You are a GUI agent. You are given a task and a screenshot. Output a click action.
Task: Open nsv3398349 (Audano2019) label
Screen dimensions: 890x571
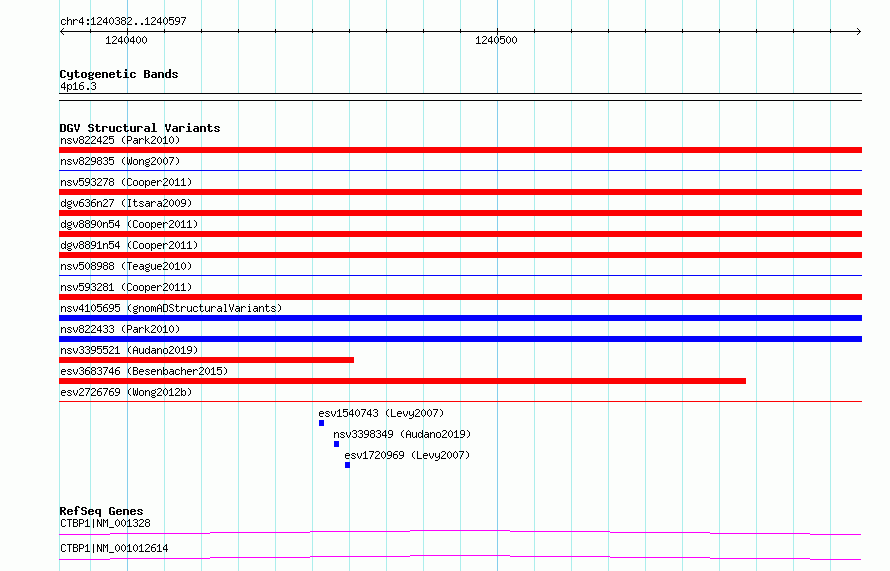point(402,434)
